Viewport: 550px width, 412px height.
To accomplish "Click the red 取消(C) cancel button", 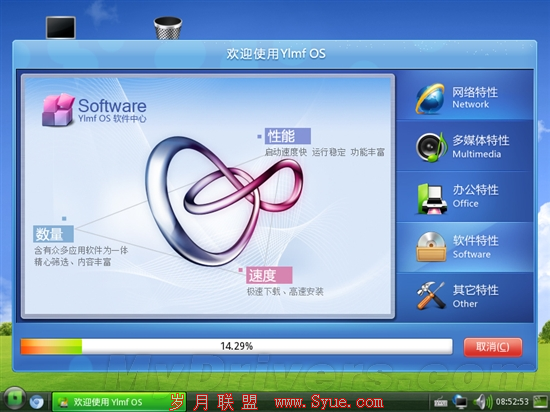I will coord(493,347).
